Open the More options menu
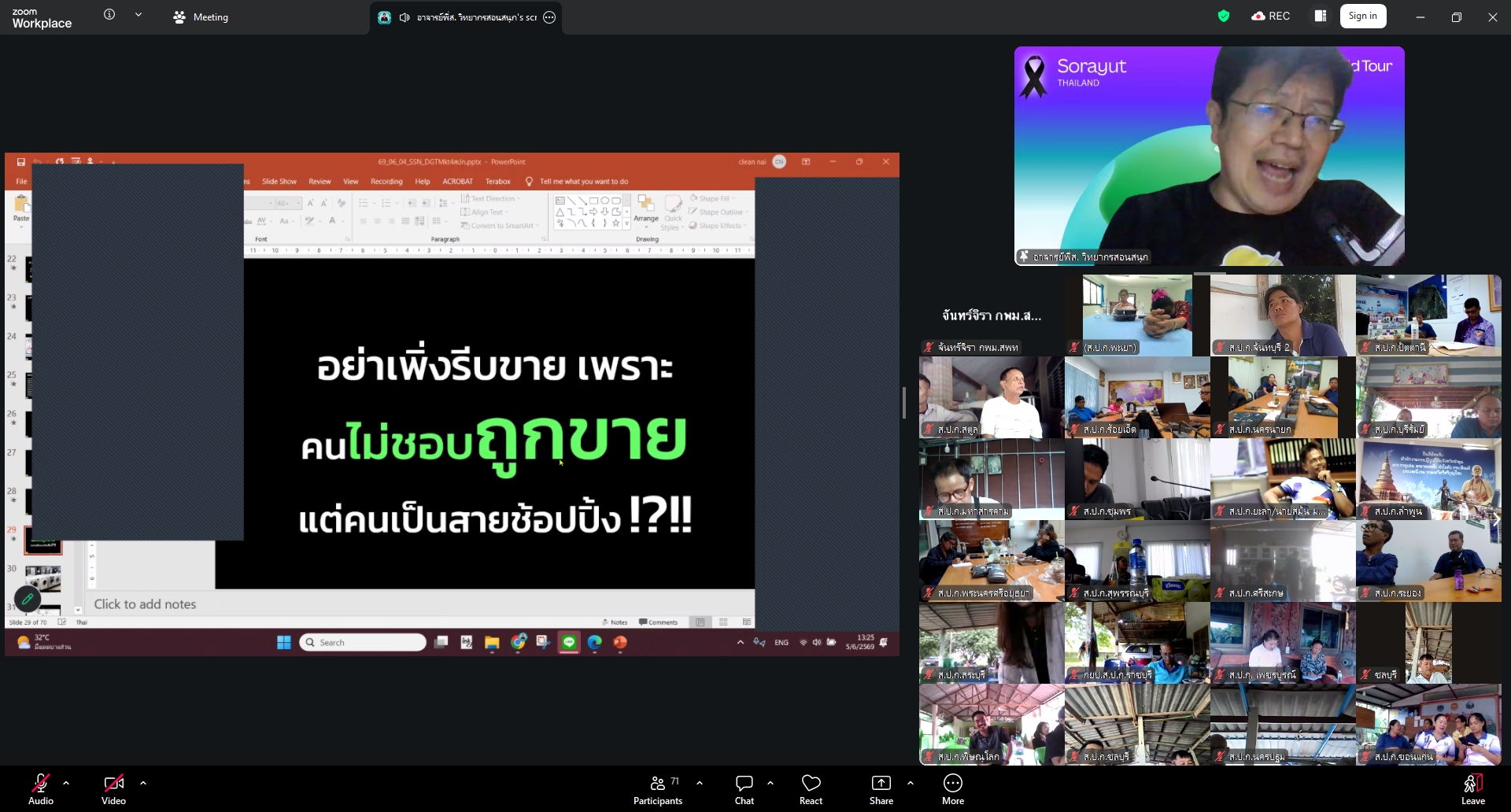Viewport: 1511px width, 812px height. (x=953, y=789)
